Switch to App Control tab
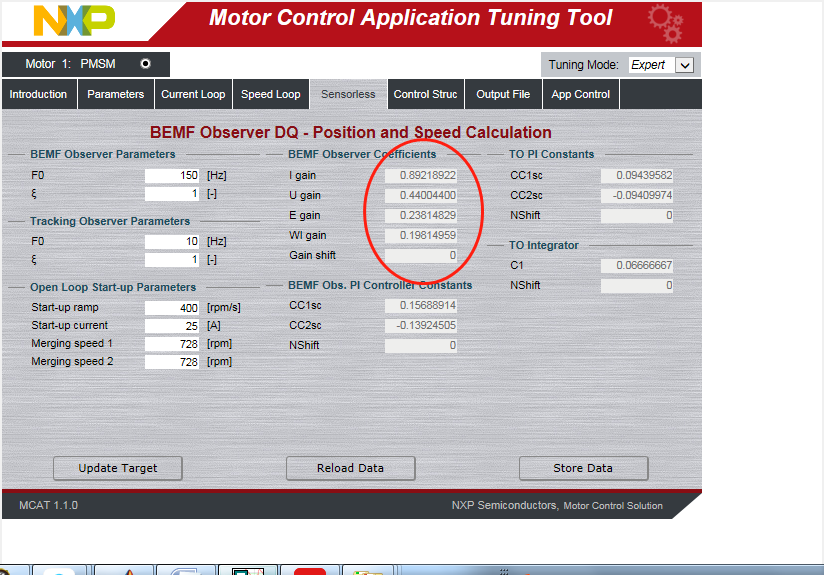The height and width of the screenshot is (575, 824). [x=581, y=94]
